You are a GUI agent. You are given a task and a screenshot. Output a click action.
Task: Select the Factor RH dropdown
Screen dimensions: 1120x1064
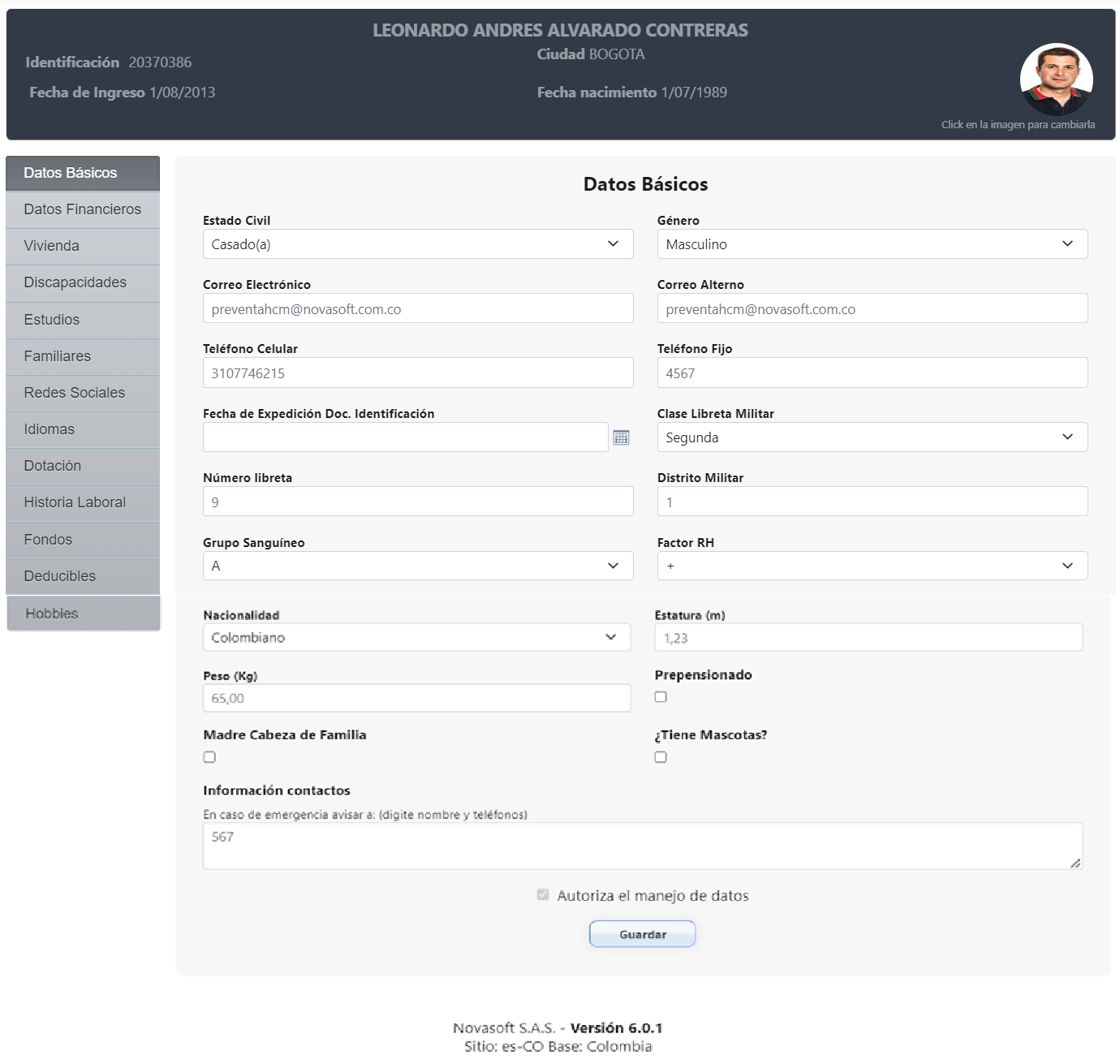(872, 566)
